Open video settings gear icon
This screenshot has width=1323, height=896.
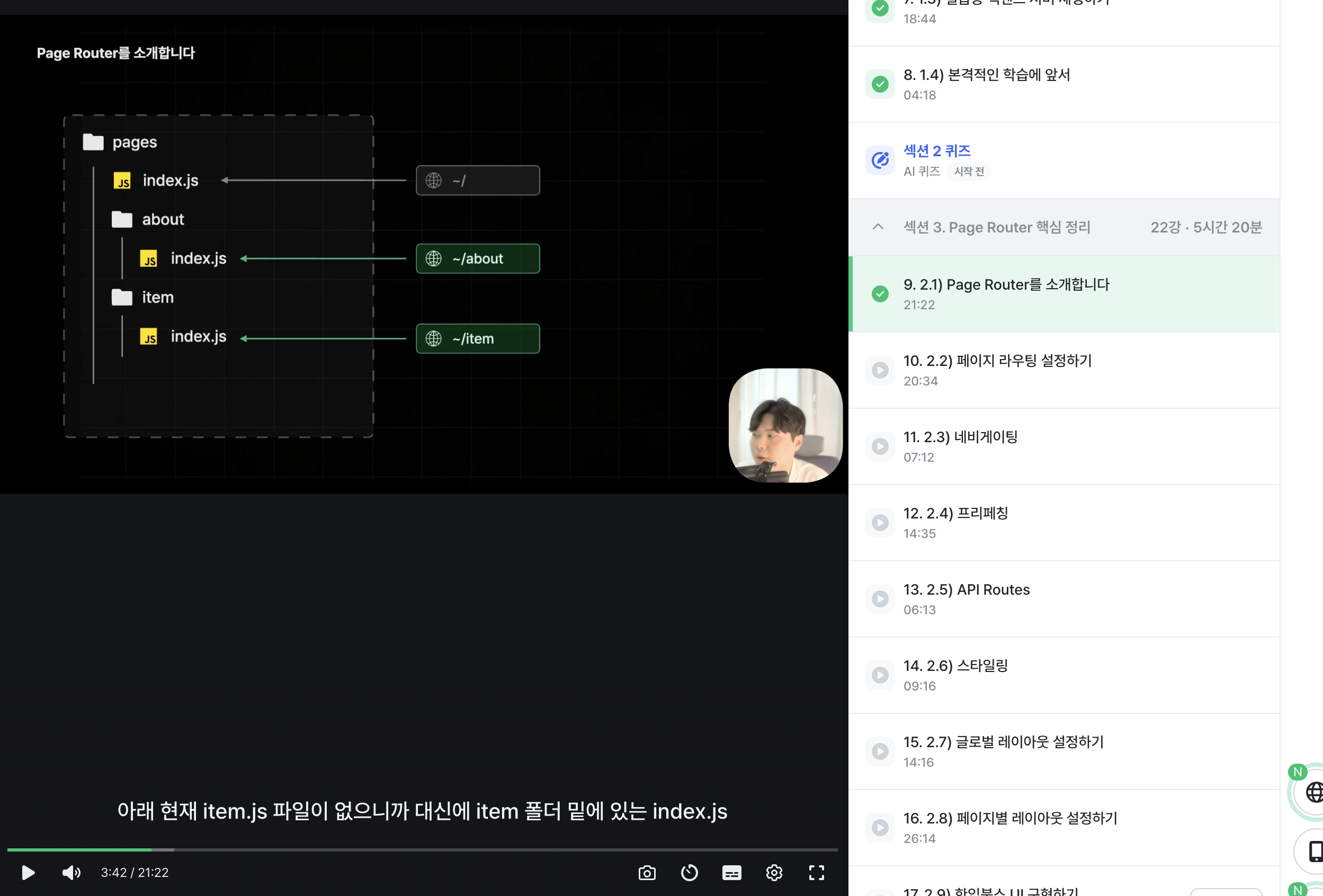(x=774, y=872)
